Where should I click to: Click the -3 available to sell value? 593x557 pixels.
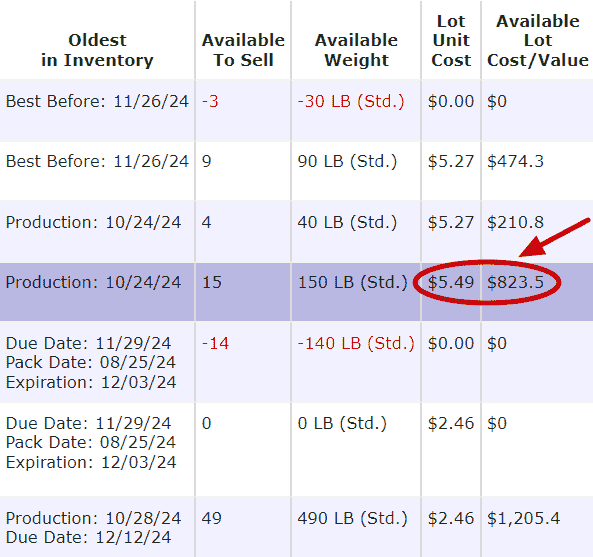210,101
